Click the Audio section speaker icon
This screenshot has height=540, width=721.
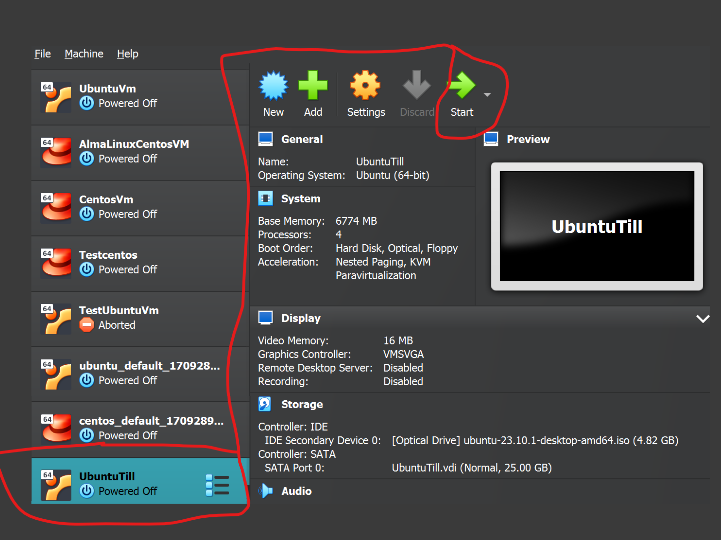[x=265, y=491]
